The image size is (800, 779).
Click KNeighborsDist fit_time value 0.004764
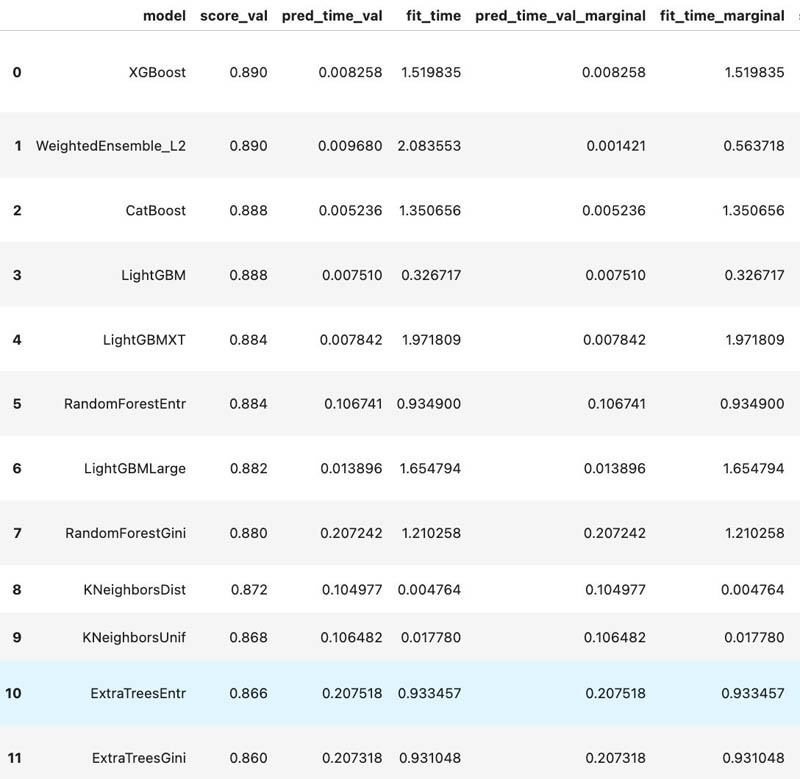(x=430, y=590)
